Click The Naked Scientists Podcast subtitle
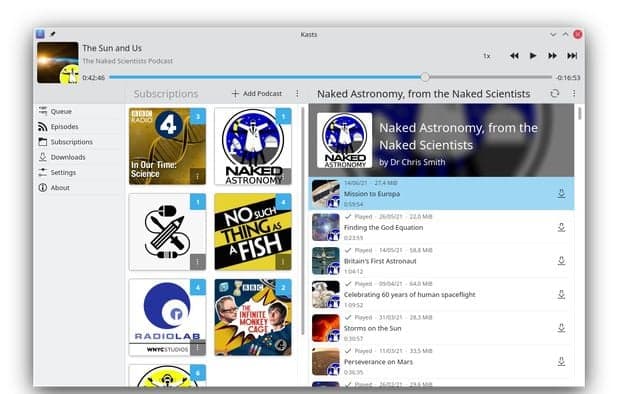The height and width of the screenshot is (394, 618). coord(127,61)
